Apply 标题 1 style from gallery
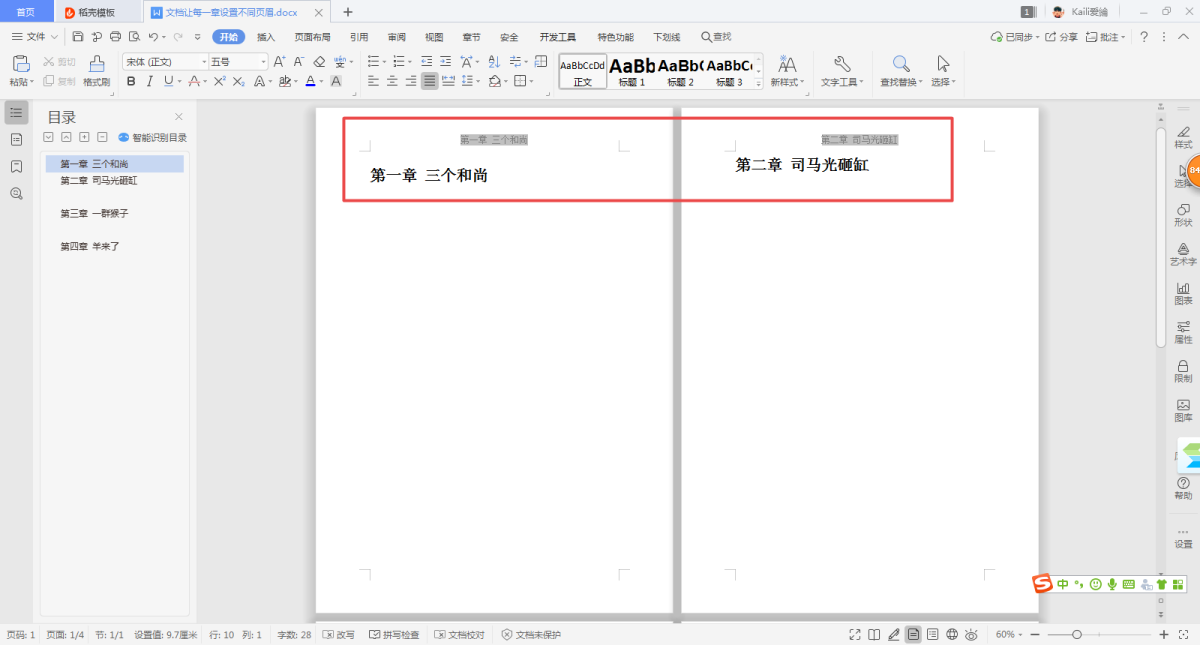1200x645 pixels. click(632, 72)
